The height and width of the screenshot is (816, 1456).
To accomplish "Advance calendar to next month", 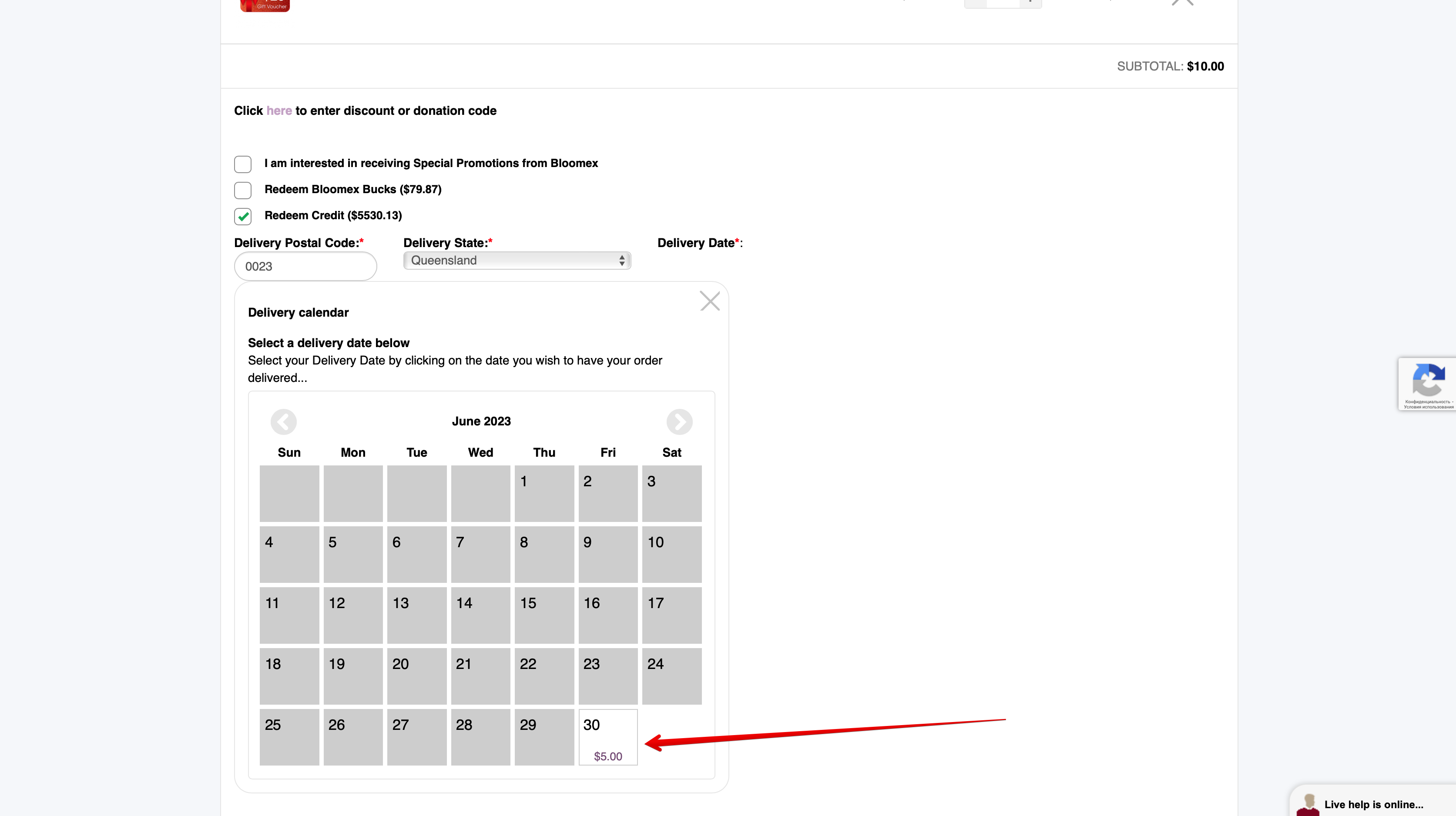I will coord(679,421).
